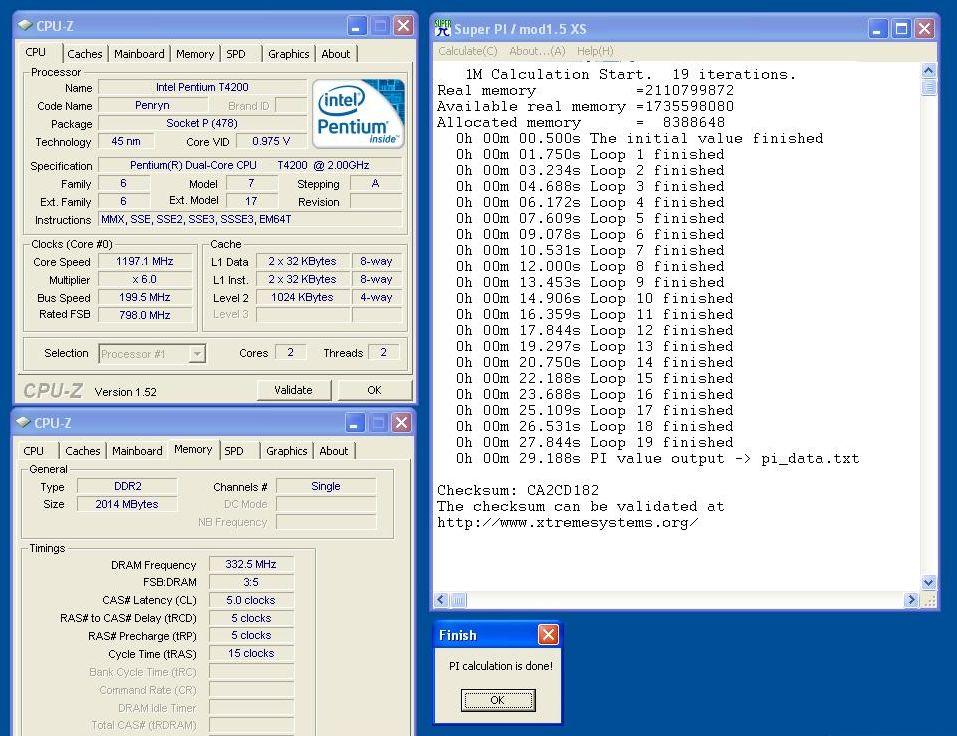
Task: Minimize the lower CPU-Z Memory window
Action: (x=355, y=422)
